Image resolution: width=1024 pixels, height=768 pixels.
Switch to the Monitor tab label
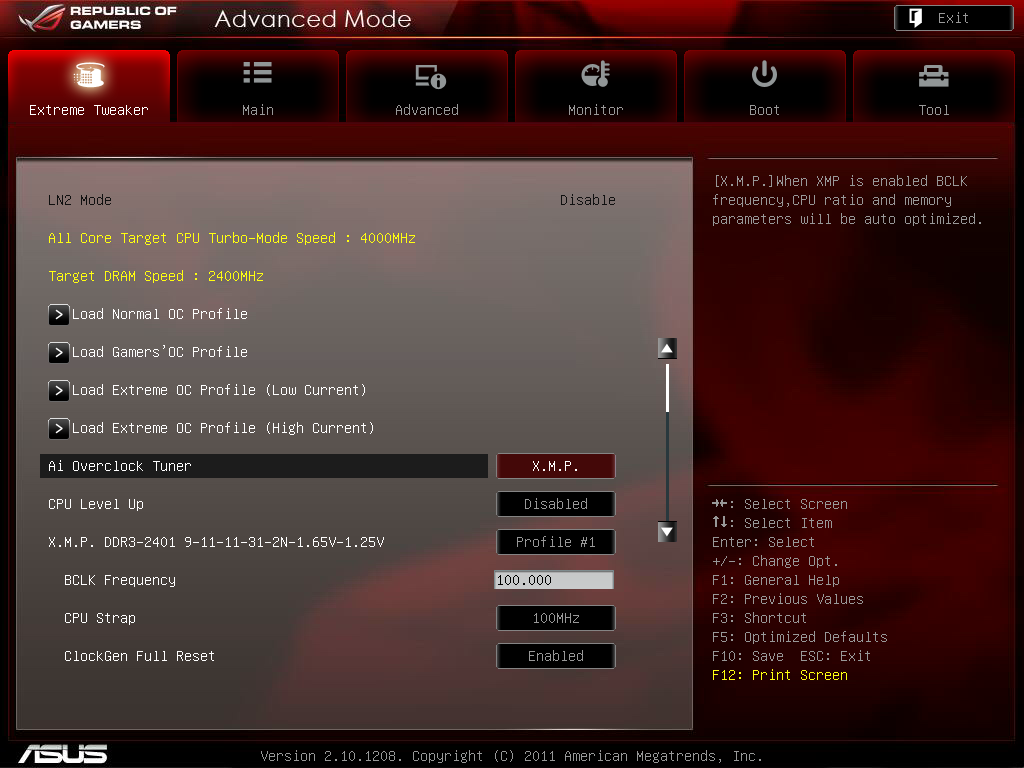pos(595,110)
